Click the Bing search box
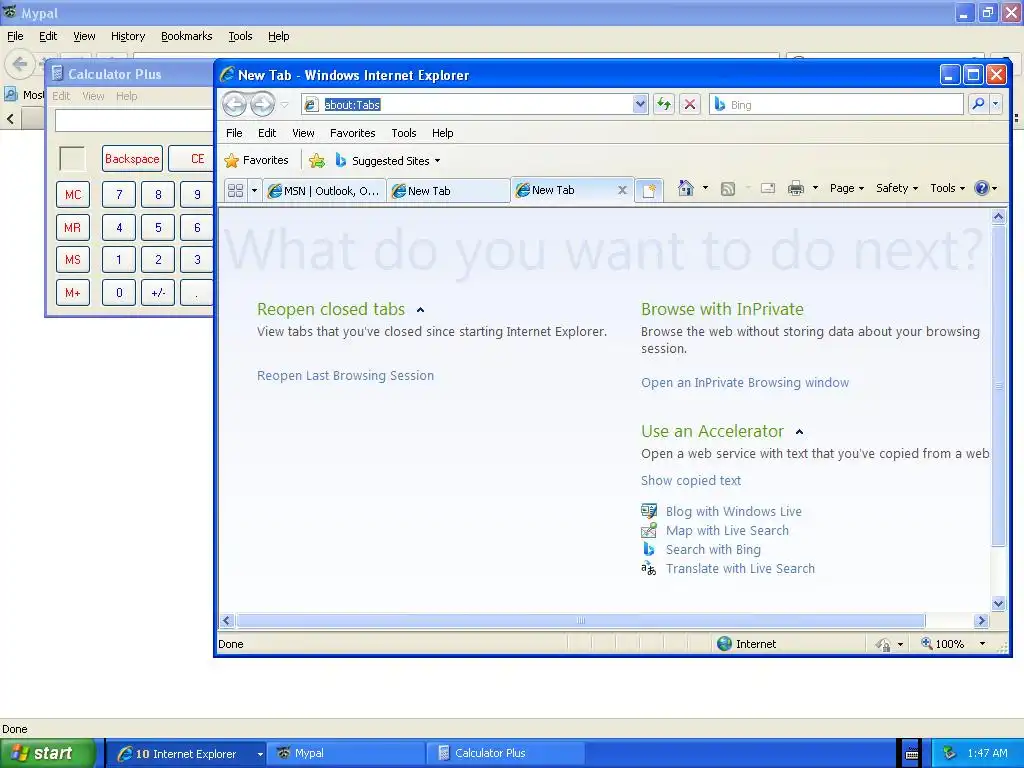This screenshot has height=768, width=1024. pos(836,104)
